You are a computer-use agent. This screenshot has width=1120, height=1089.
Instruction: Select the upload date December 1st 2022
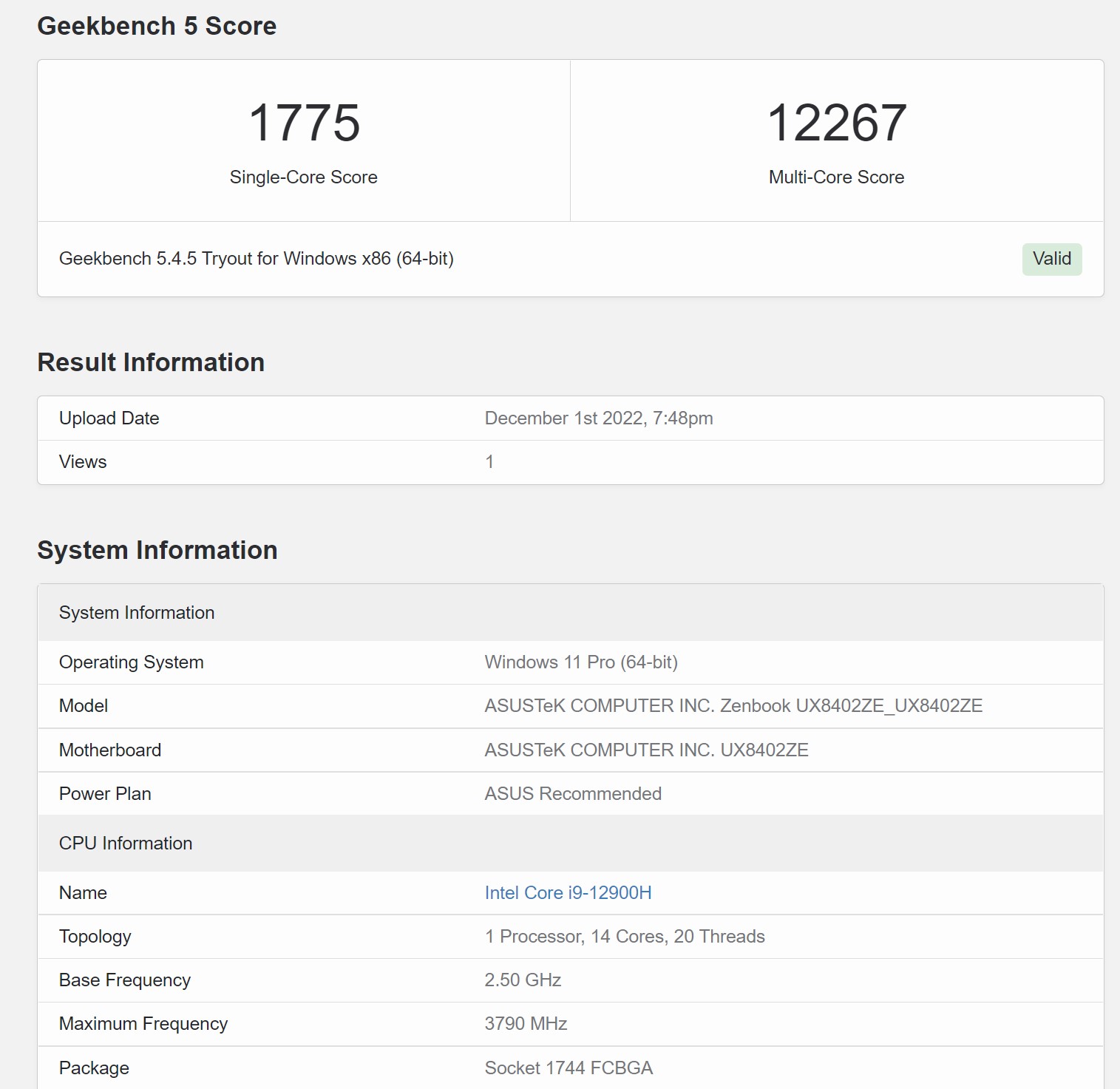[x=598, y=418]
